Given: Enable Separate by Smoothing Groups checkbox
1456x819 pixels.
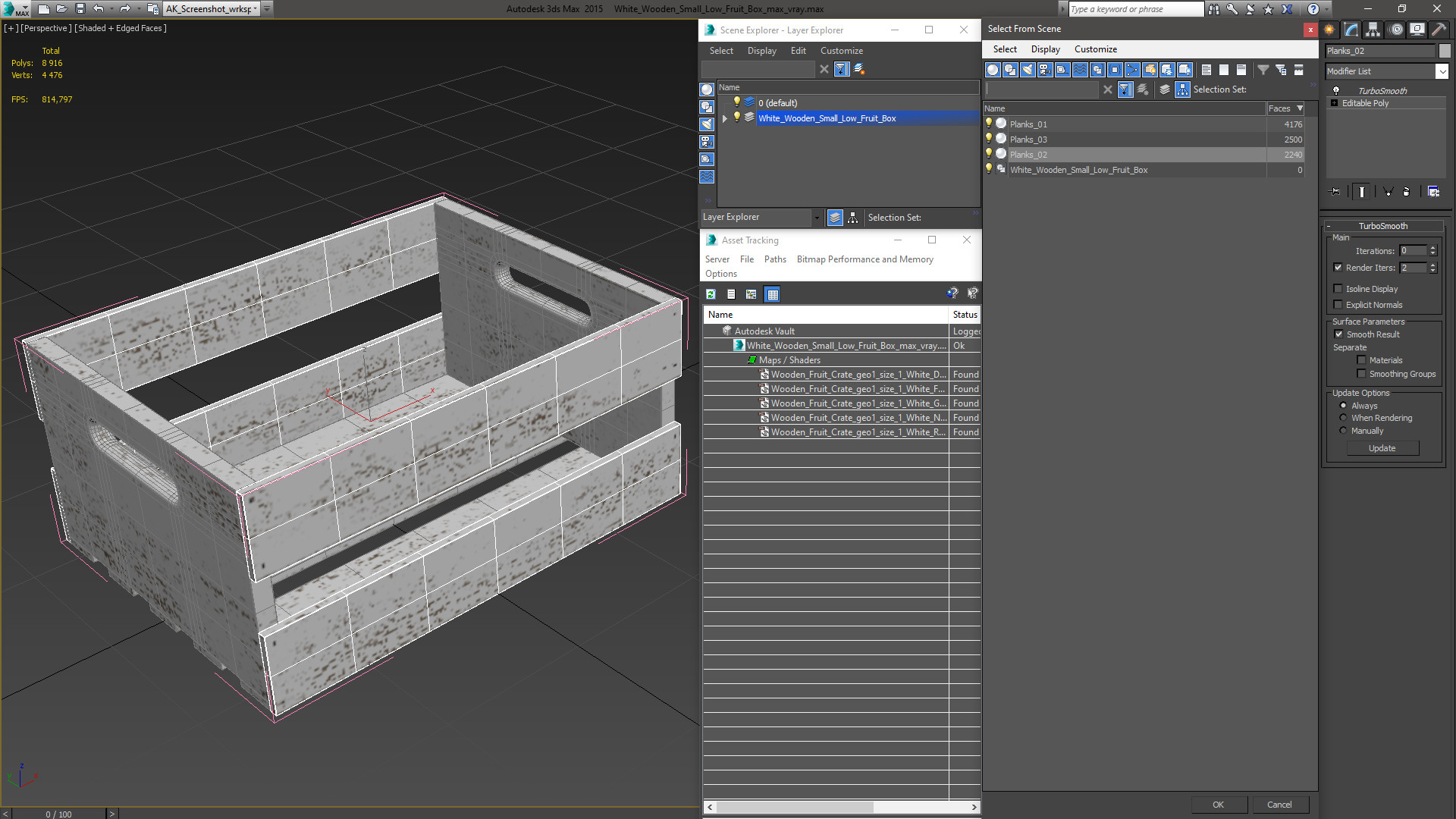Looking at the screenshot, I should point(1361,374).
